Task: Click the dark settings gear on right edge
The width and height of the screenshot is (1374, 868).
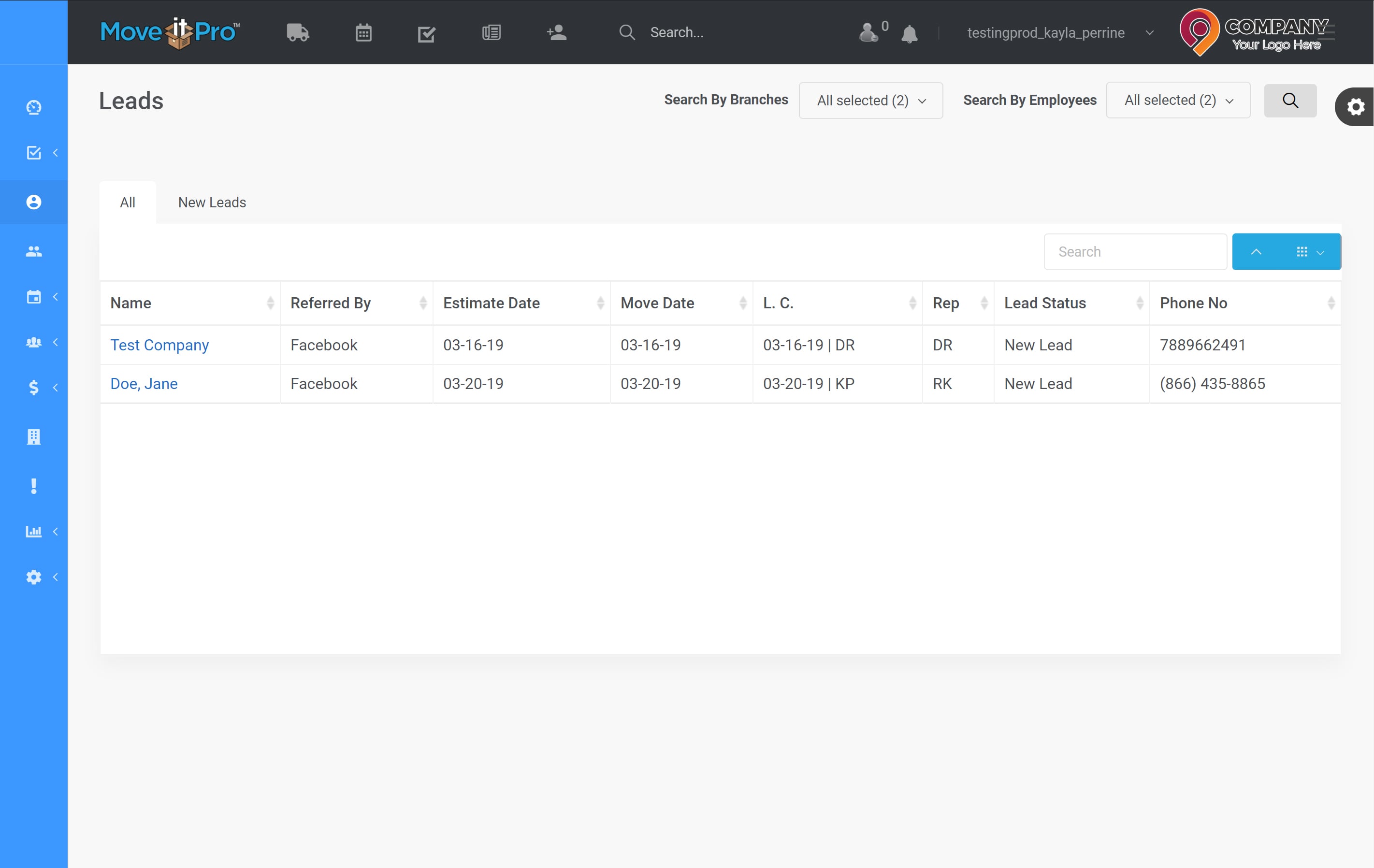Action: [1355, 107]
